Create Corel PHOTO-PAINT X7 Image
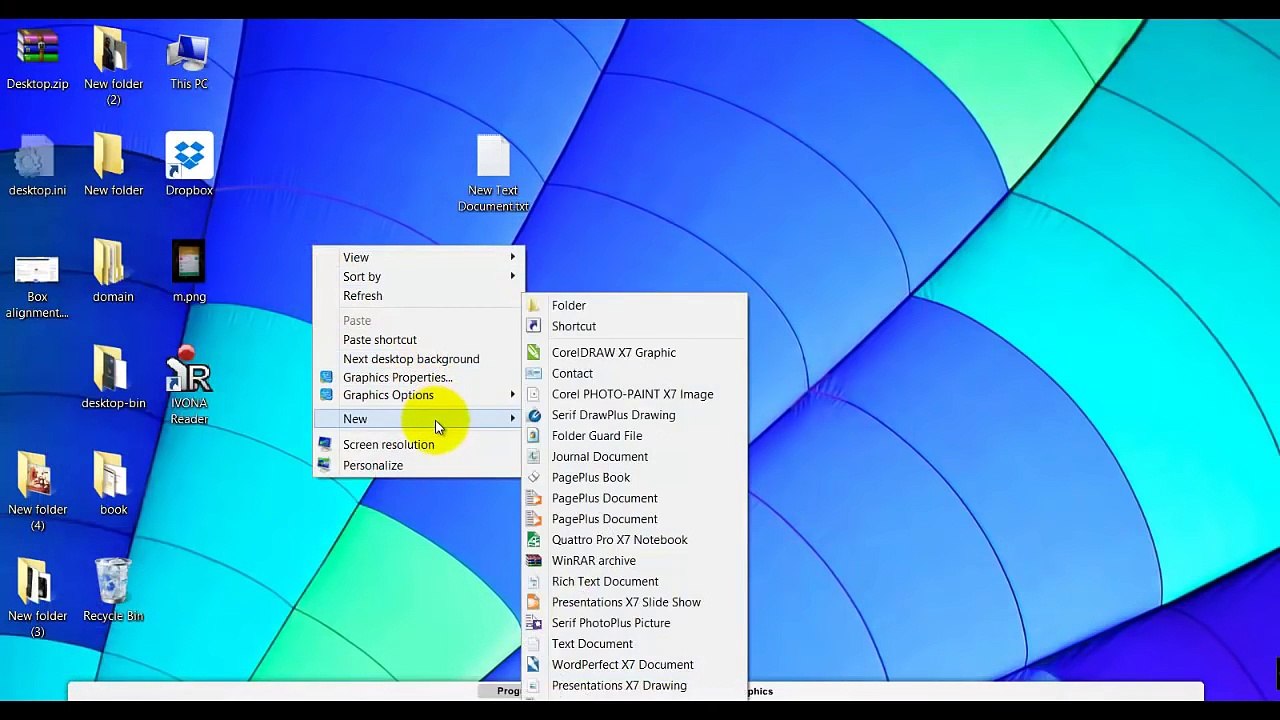Screen dimensions: 1280x720 (635, 394)
